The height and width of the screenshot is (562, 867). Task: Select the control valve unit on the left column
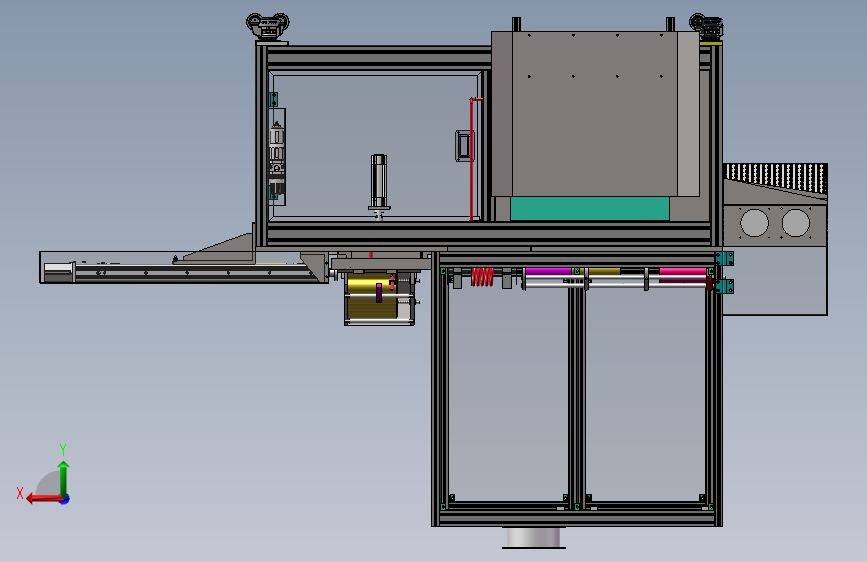276,157
